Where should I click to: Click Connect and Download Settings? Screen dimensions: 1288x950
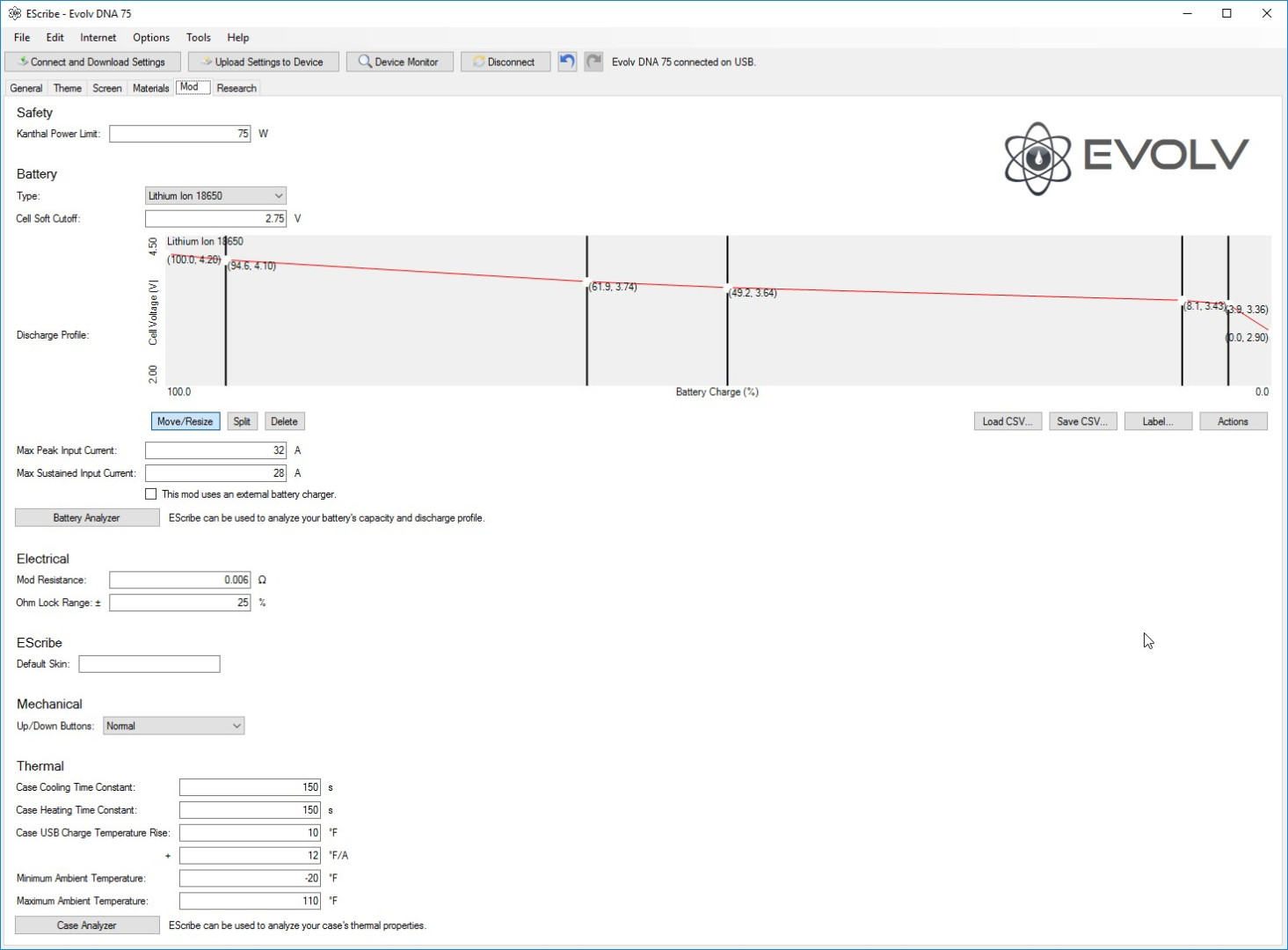(x=92, y=62)
